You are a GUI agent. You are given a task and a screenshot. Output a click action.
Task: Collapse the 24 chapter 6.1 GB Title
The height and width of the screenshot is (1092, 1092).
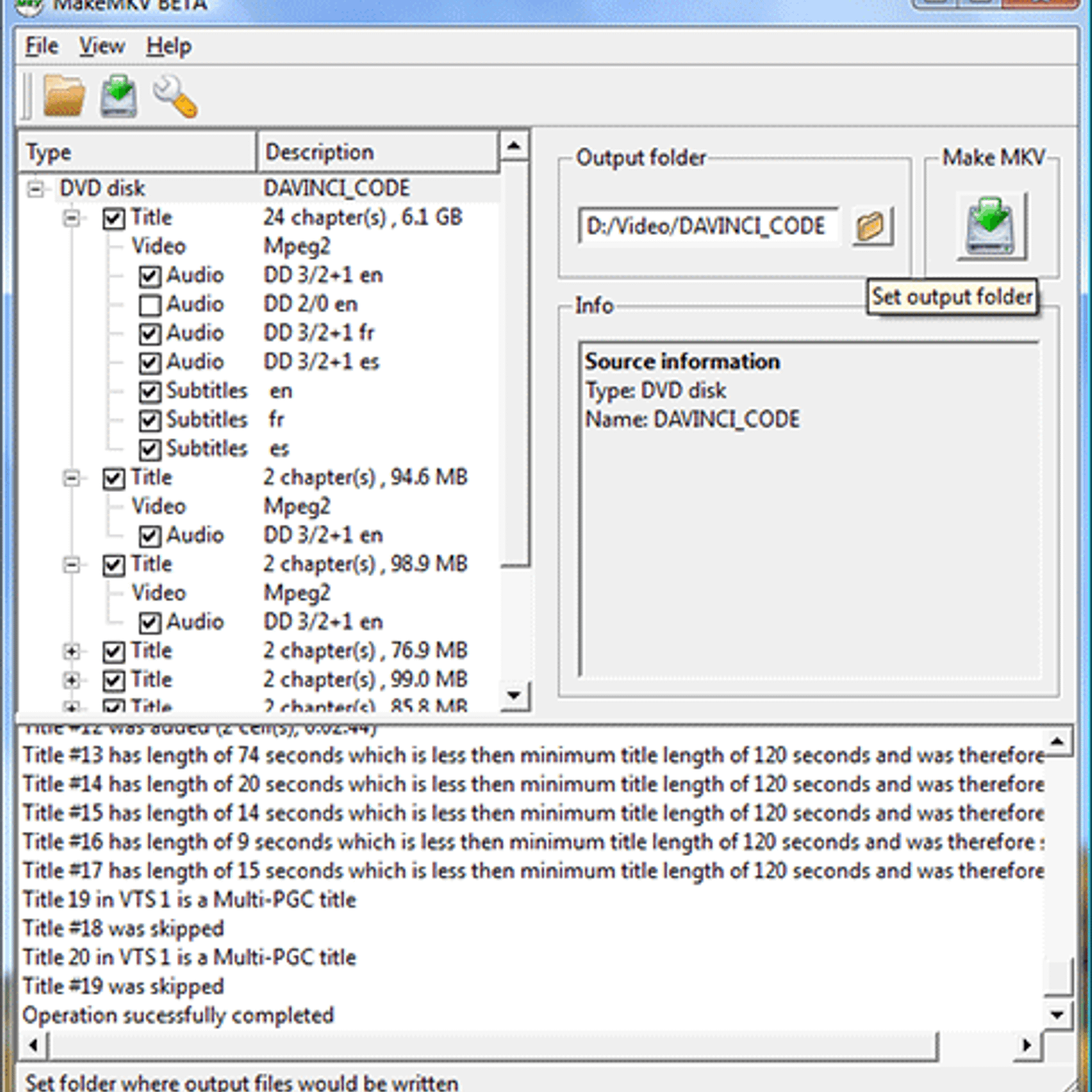click(72, 218)
